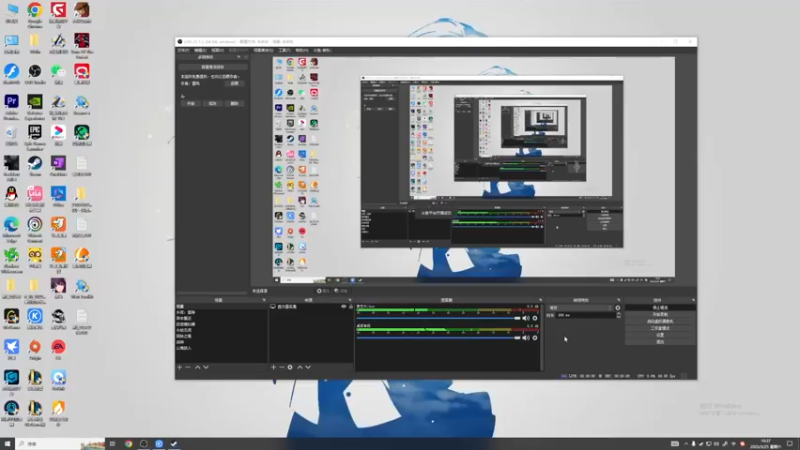The image size is (800, 450).
Task: Pop out the Scenes dock panel
Action: [x=264, y=300]
